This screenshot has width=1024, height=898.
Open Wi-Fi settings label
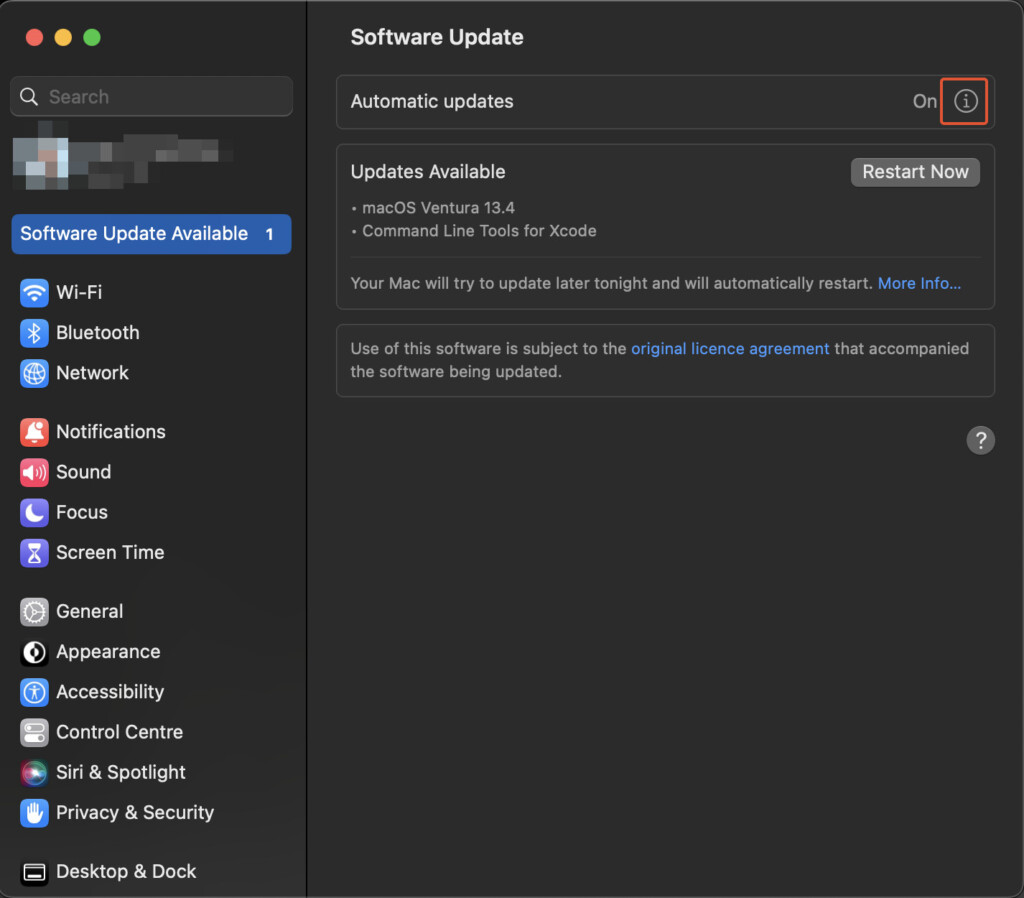79,292
